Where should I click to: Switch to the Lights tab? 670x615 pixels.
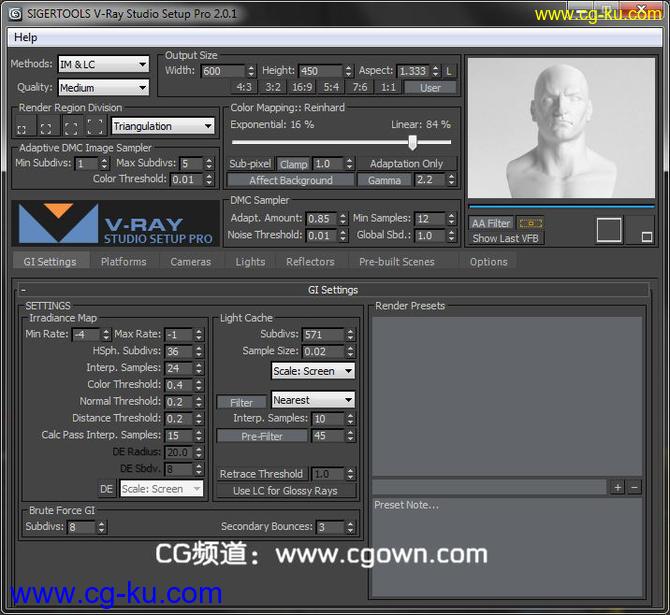pos(250,262)
